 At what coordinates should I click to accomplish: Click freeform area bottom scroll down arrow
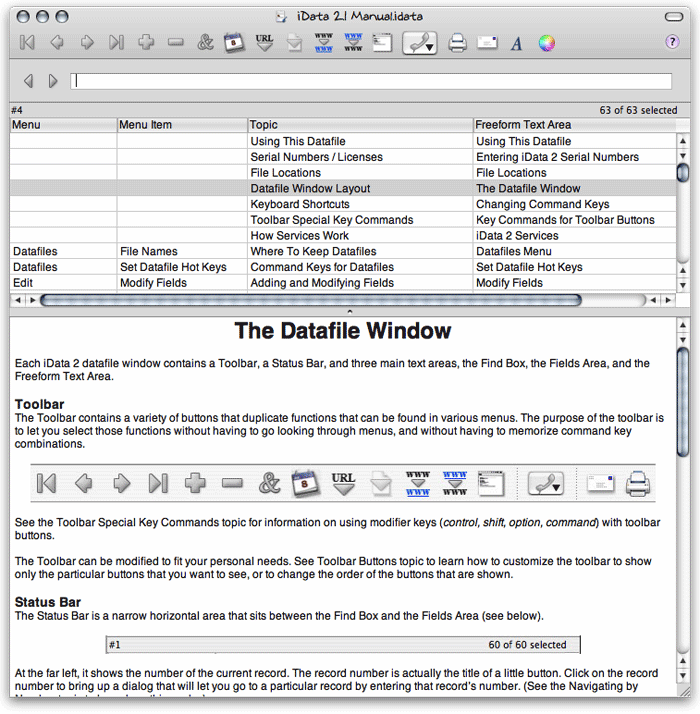[x=683, y=675]
